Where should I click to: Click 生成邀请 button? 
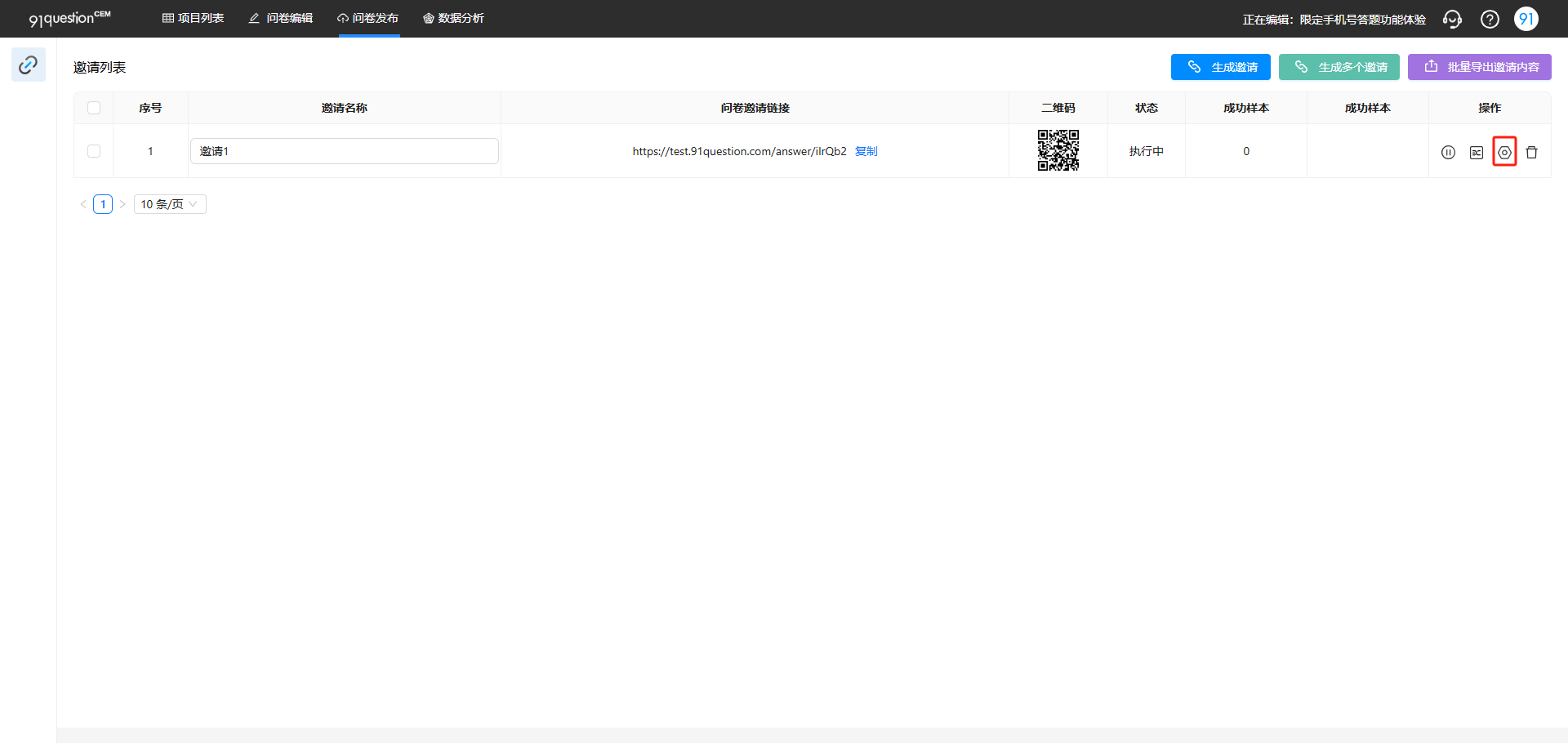[1221, 67]
